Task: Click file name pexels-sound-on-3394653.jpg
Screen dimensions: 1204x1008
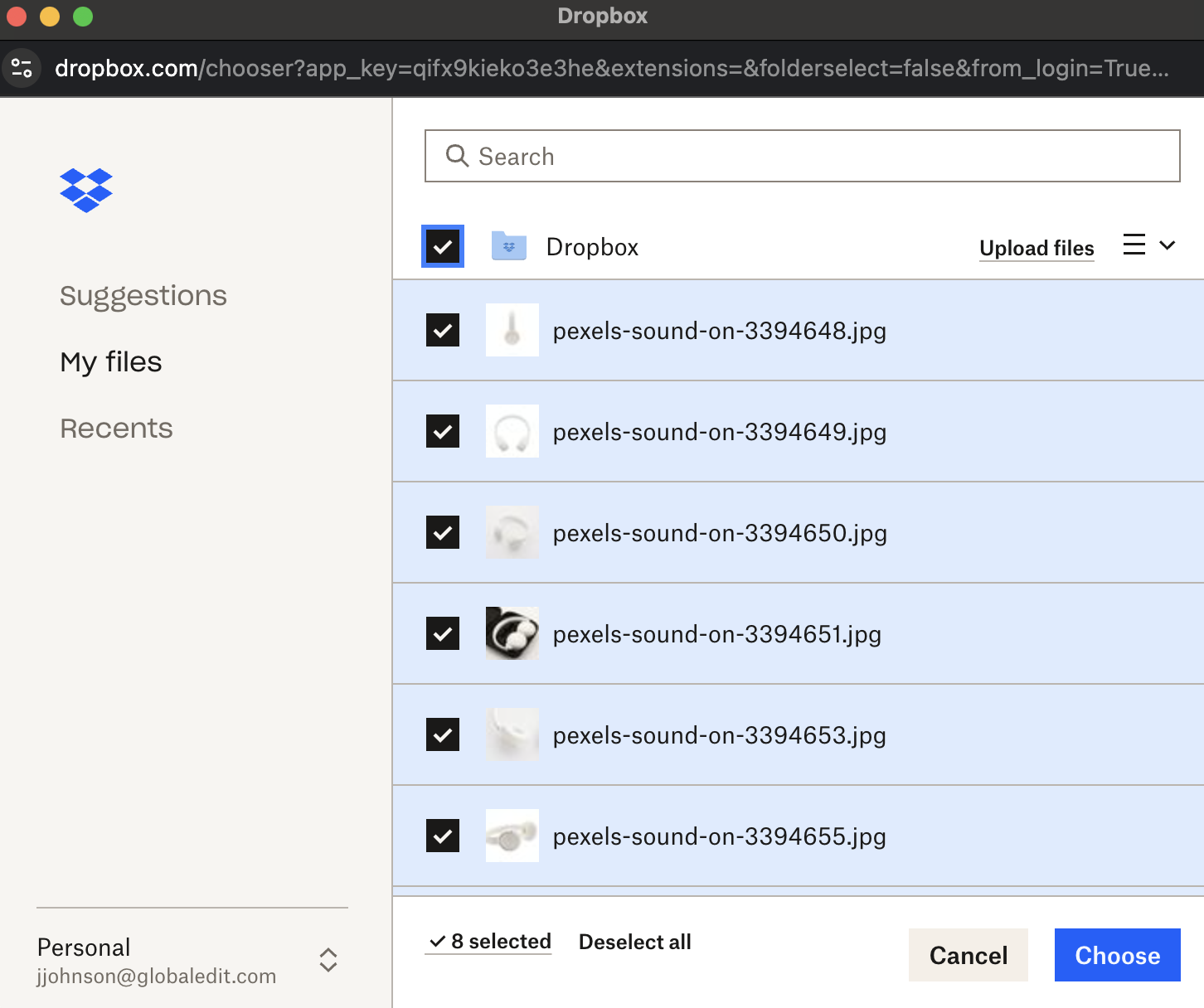Action: coord(720,735)
